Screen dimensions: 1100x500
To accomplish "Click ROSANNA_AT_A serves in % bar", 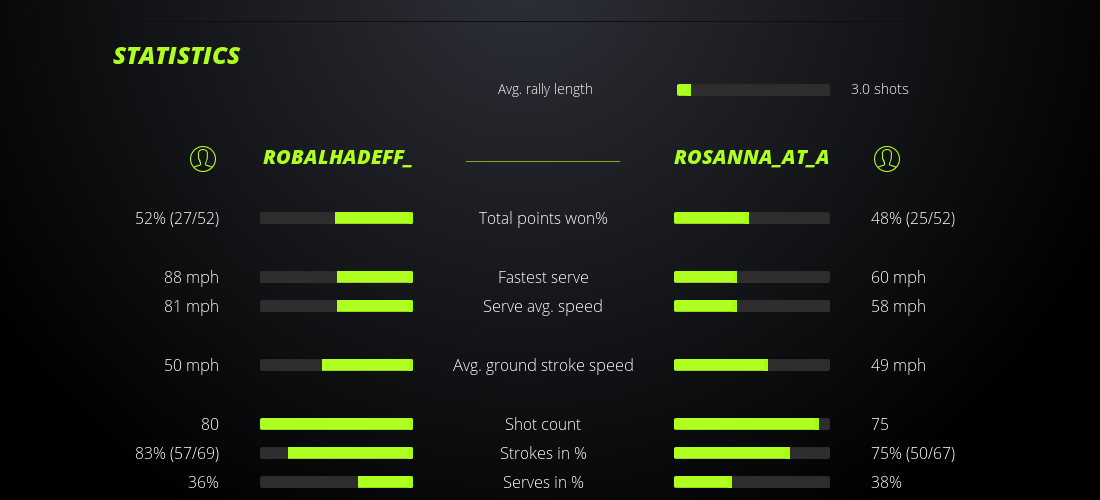I will (x=752, y=482).
